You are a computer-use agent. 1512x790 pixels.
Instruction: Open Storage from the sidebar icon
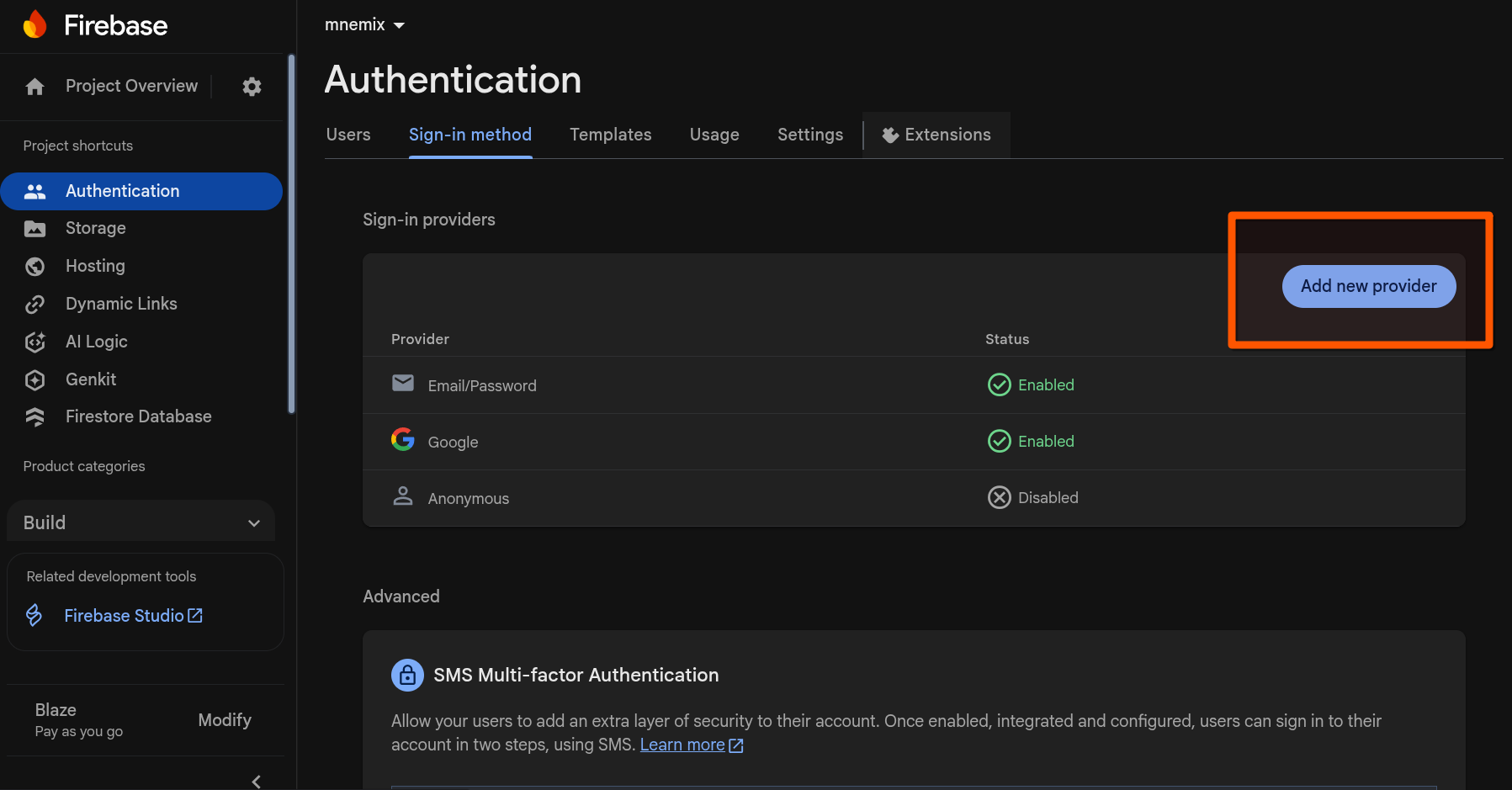(x=35, y=228)
